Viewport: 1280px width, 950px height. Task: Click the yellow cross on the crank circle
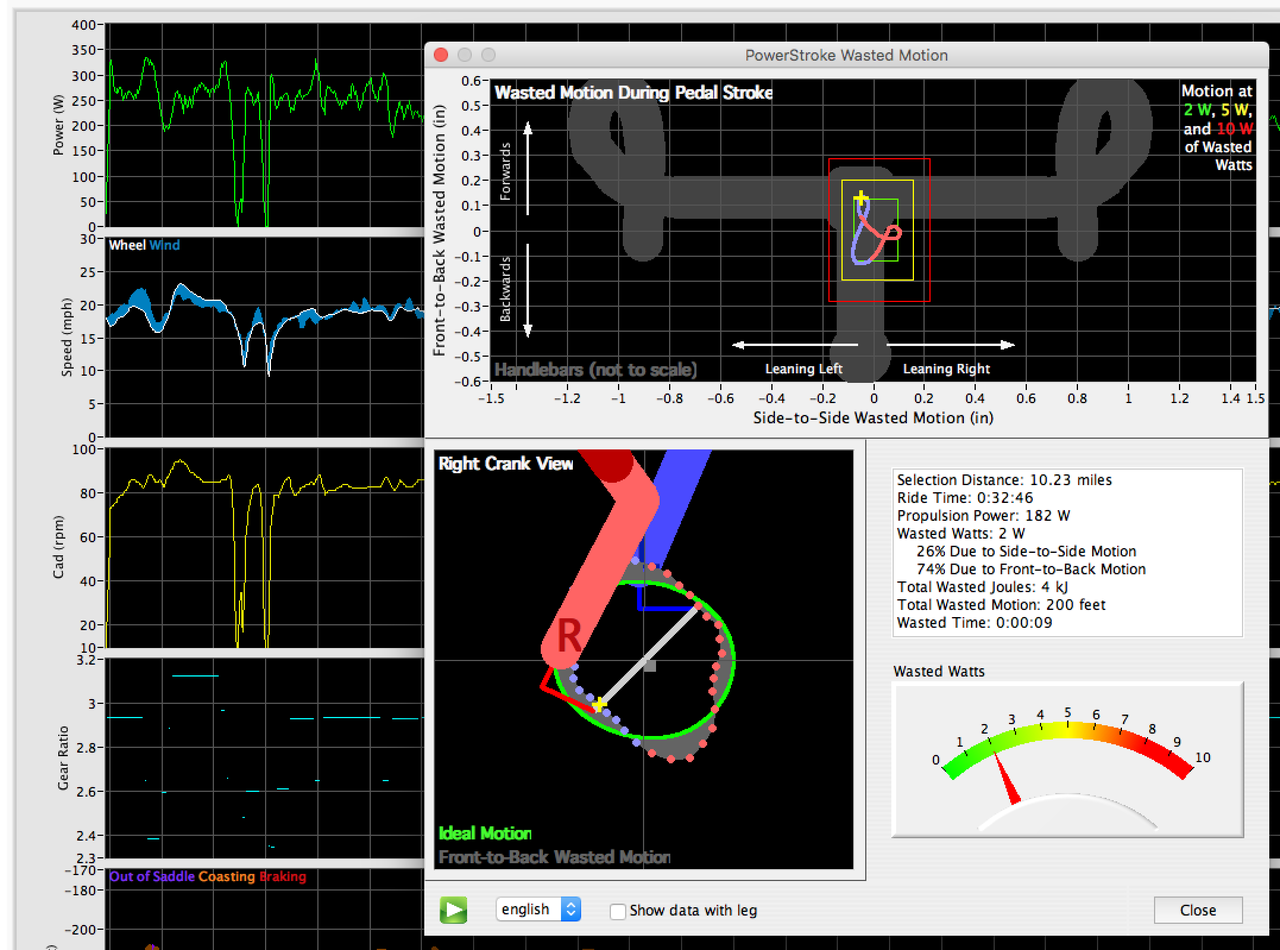tap(599, 705)
